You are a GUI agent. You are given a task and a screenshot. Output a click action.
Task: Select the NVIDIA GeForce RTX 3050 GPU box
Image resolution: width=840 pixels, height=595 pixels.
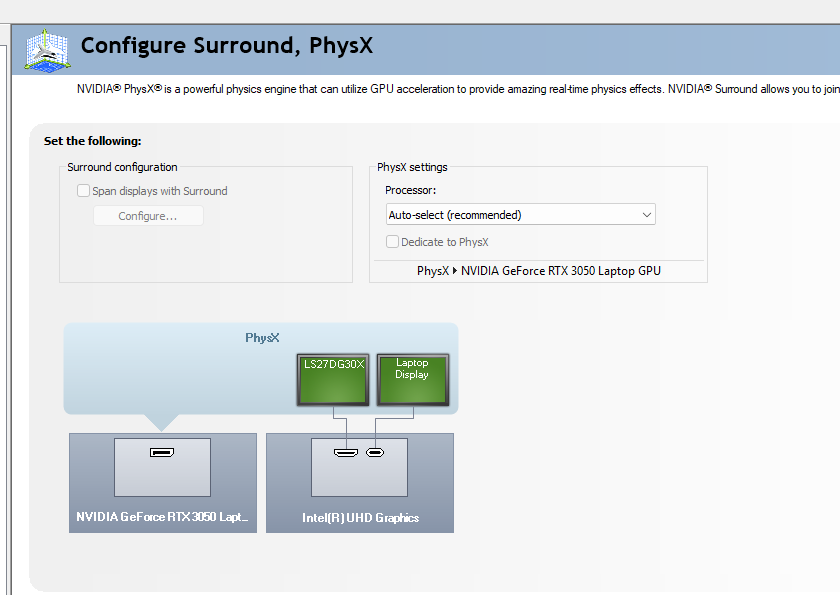click(163, 483)
